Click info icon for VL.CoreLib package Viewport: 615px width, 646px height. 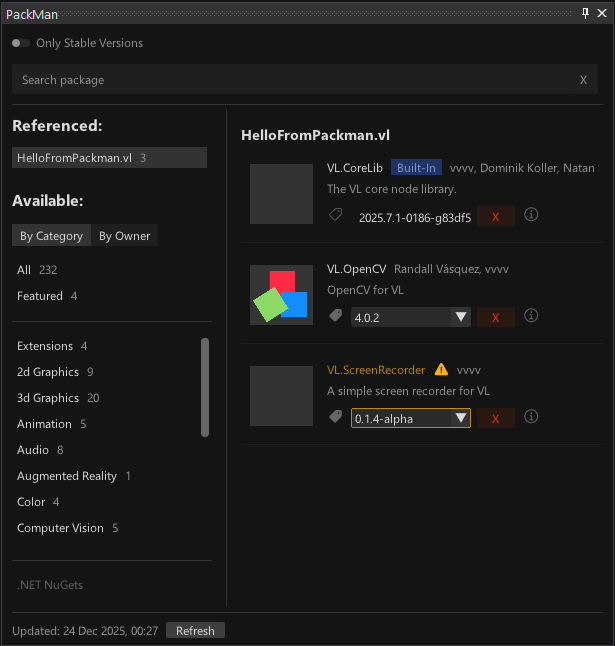pos(531,215)
